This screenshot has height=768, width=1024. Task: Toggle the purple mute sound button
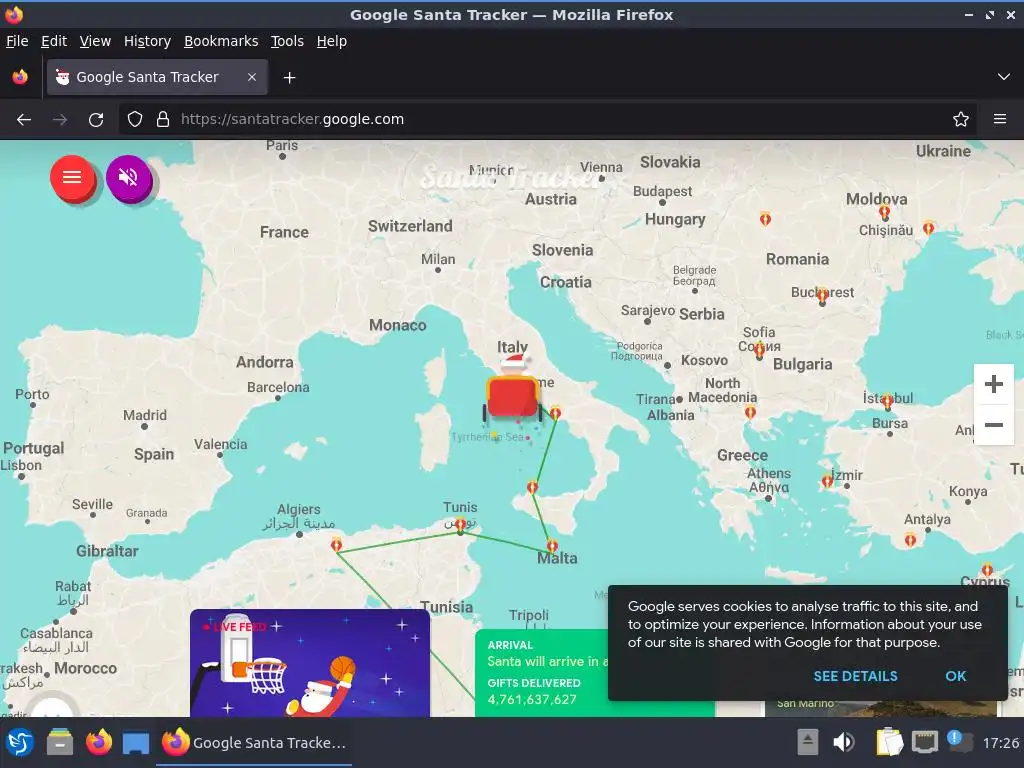coord(129,177)
